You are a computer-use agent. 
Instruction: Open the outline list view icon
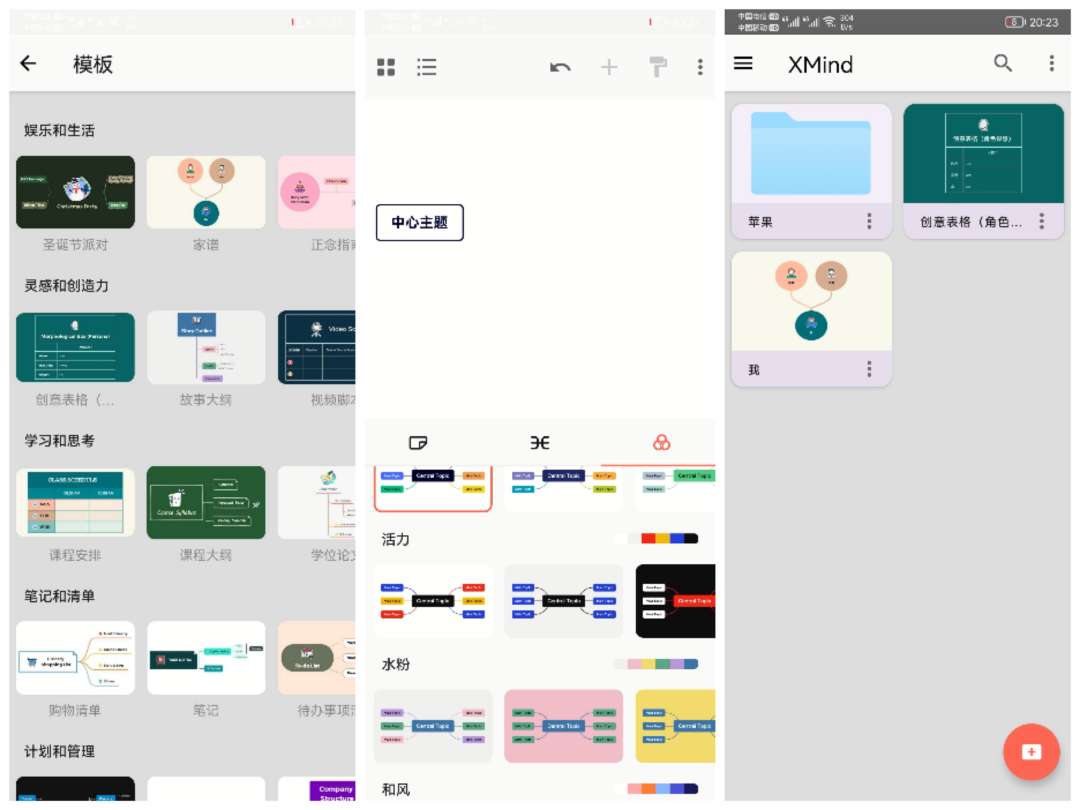[x=427, y=67]
